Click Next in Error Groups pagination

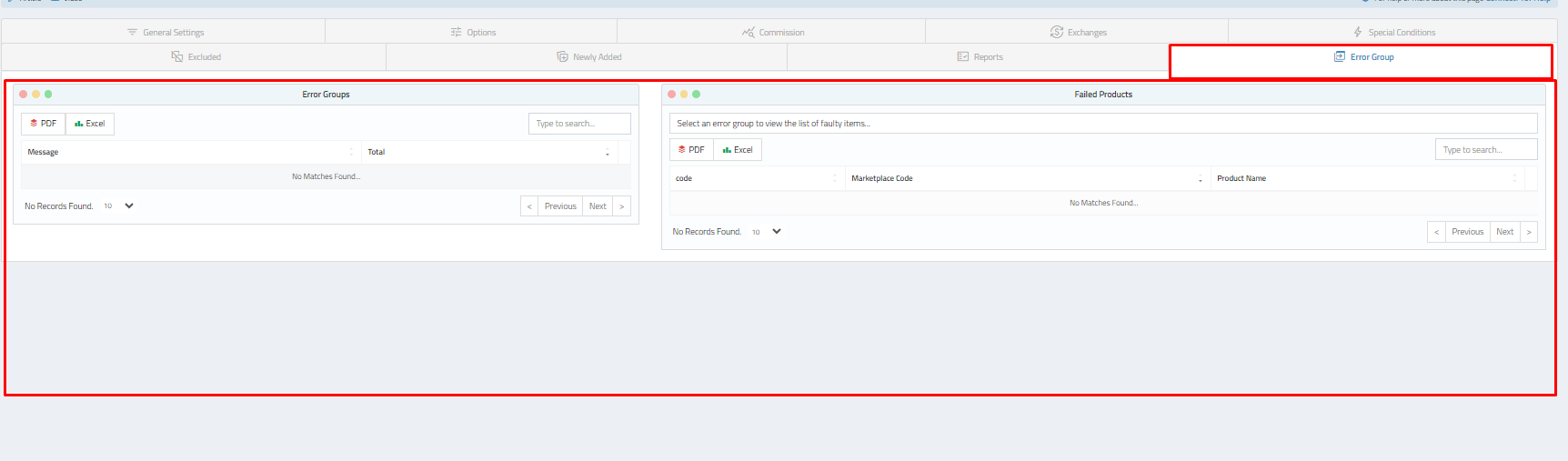pos(598,206)
